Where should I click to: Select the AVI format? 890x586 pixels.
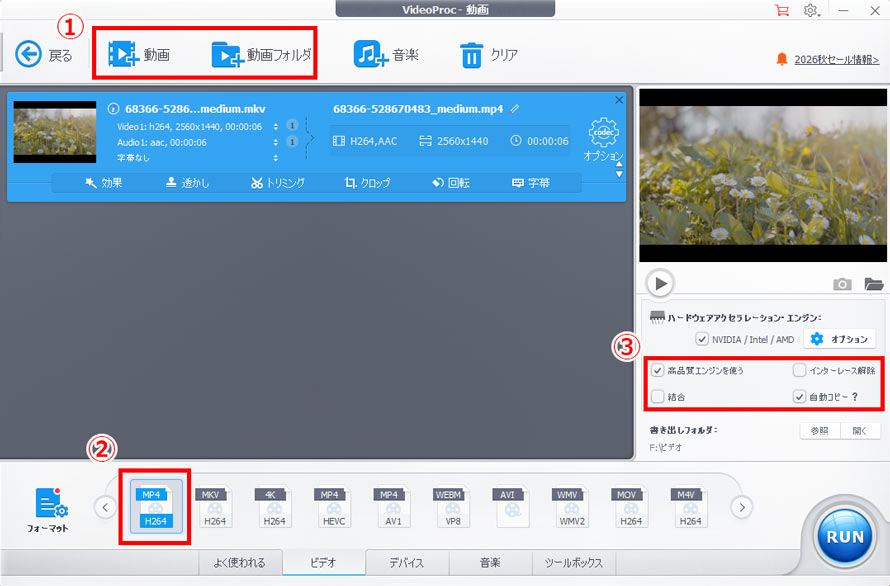[510, 507]
